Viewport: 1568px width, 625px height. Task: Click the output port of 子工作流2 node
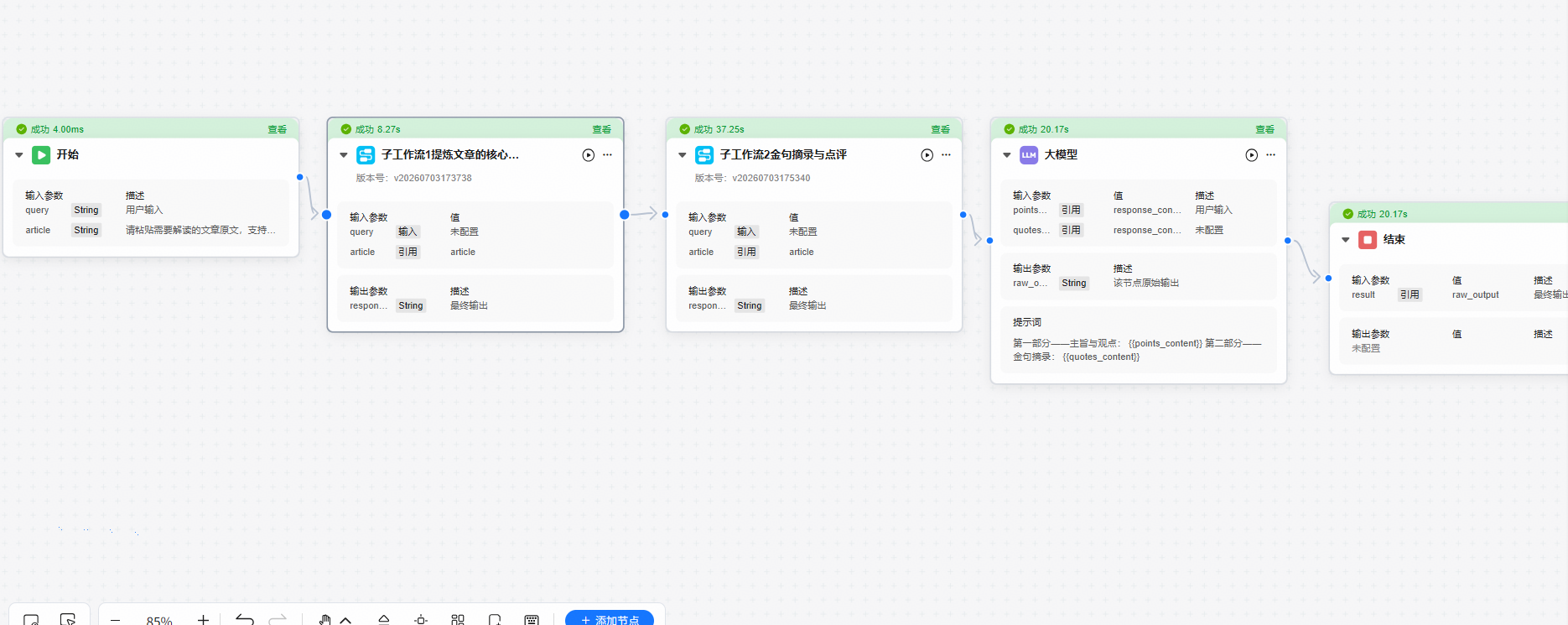click(x=963, y=215)
